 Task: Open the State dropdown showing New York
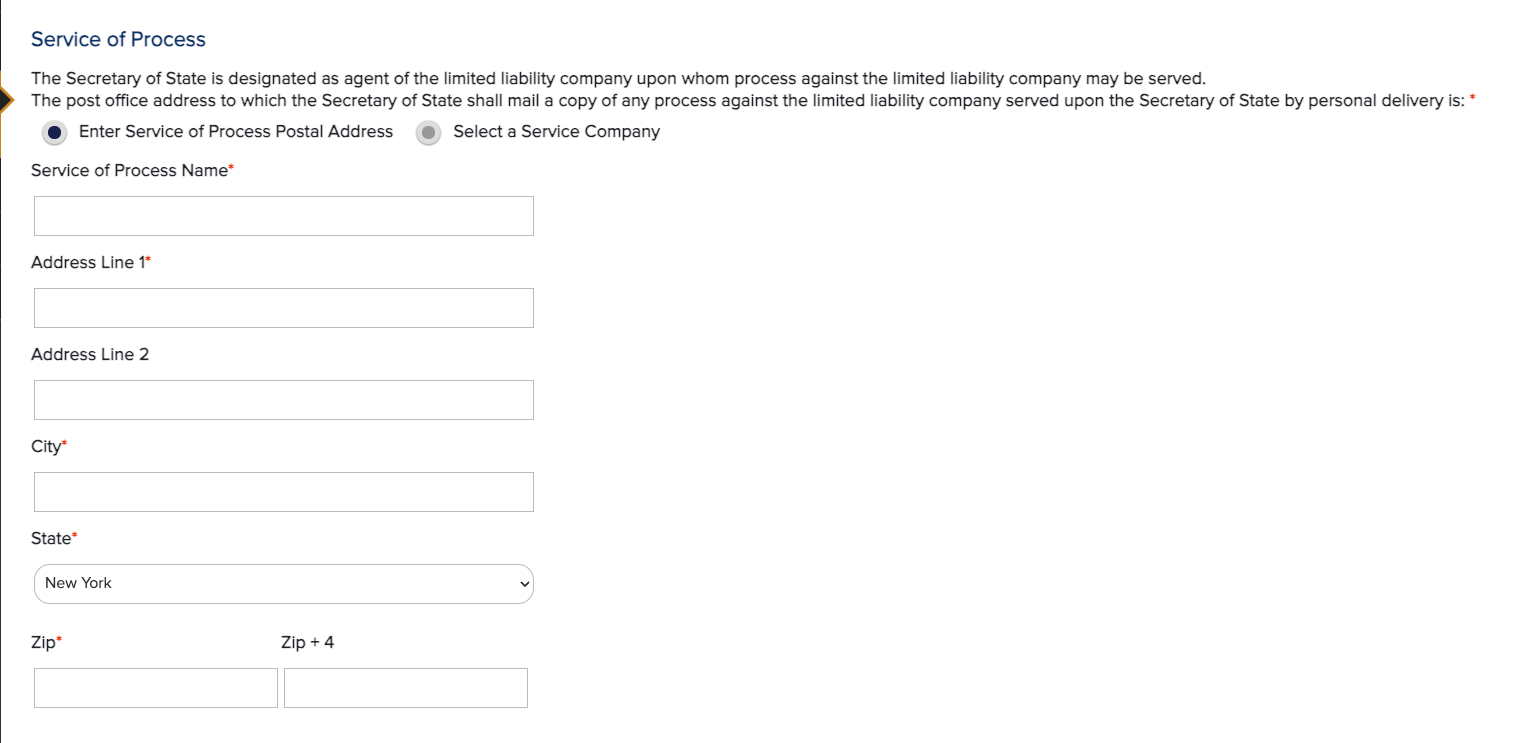[284, 584]
